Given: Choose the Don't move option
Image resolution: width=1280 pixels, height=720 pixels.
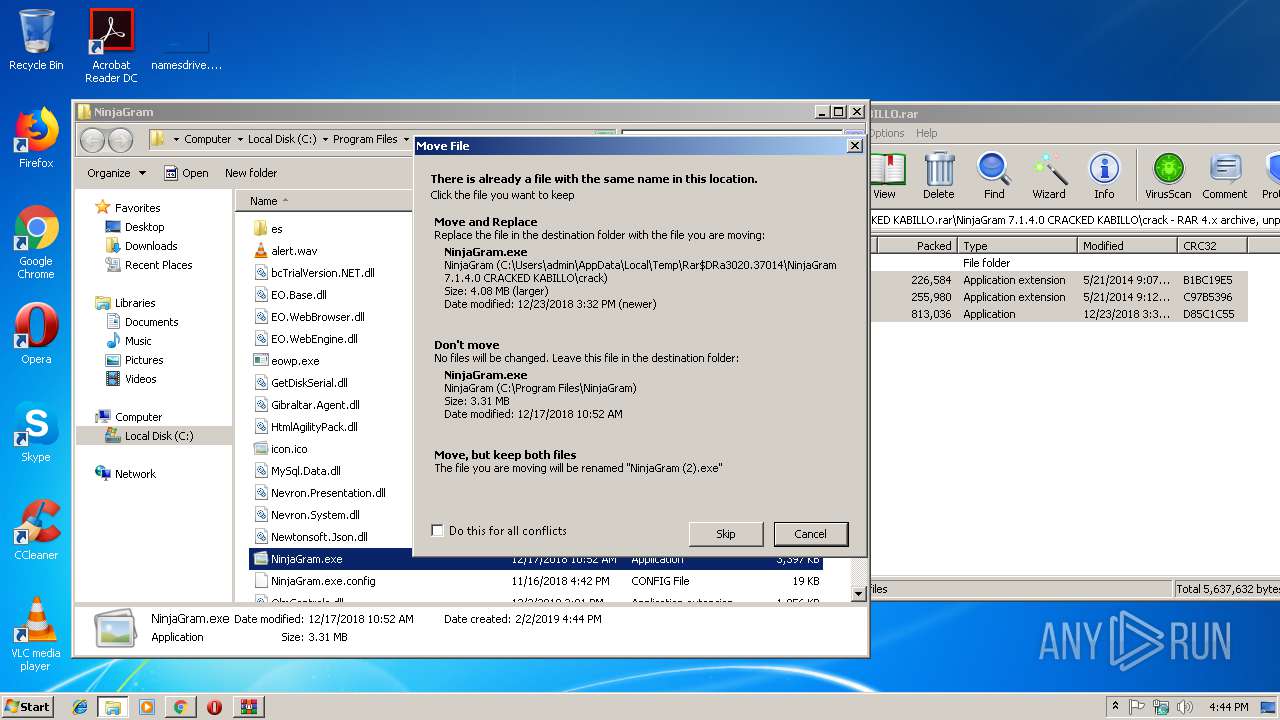Looking at the screenshot, I should pos(638,379).
